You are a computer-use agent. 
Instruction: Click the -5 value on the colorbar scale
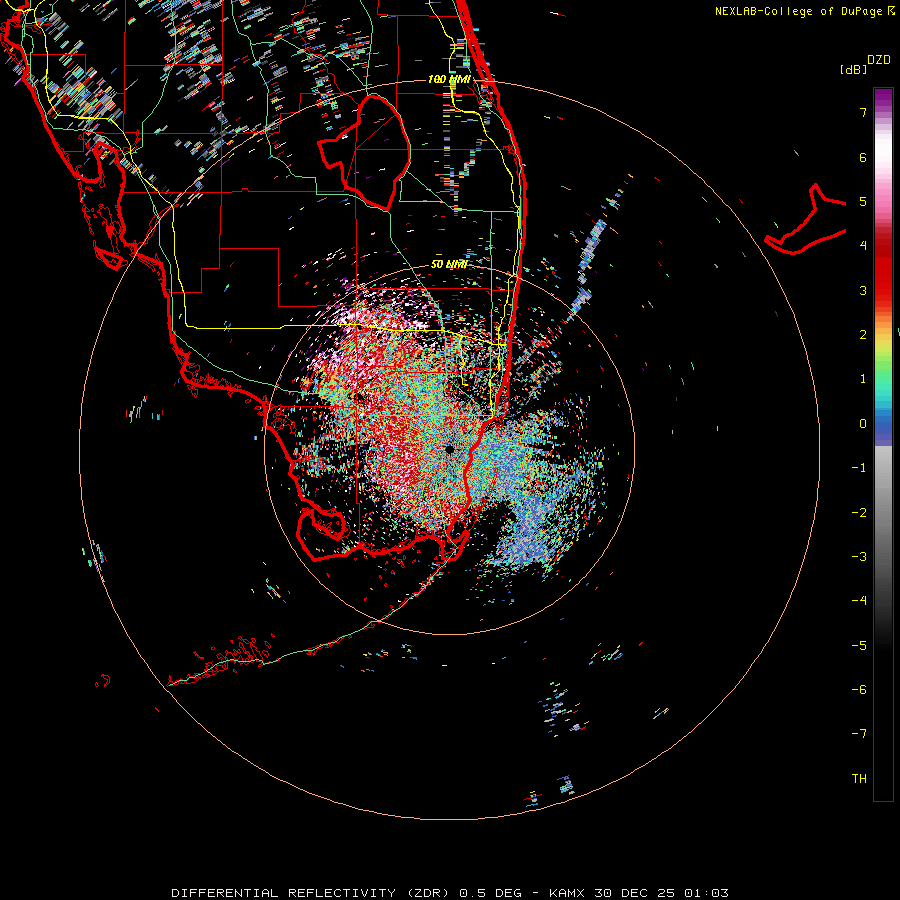tap(859, 646)
